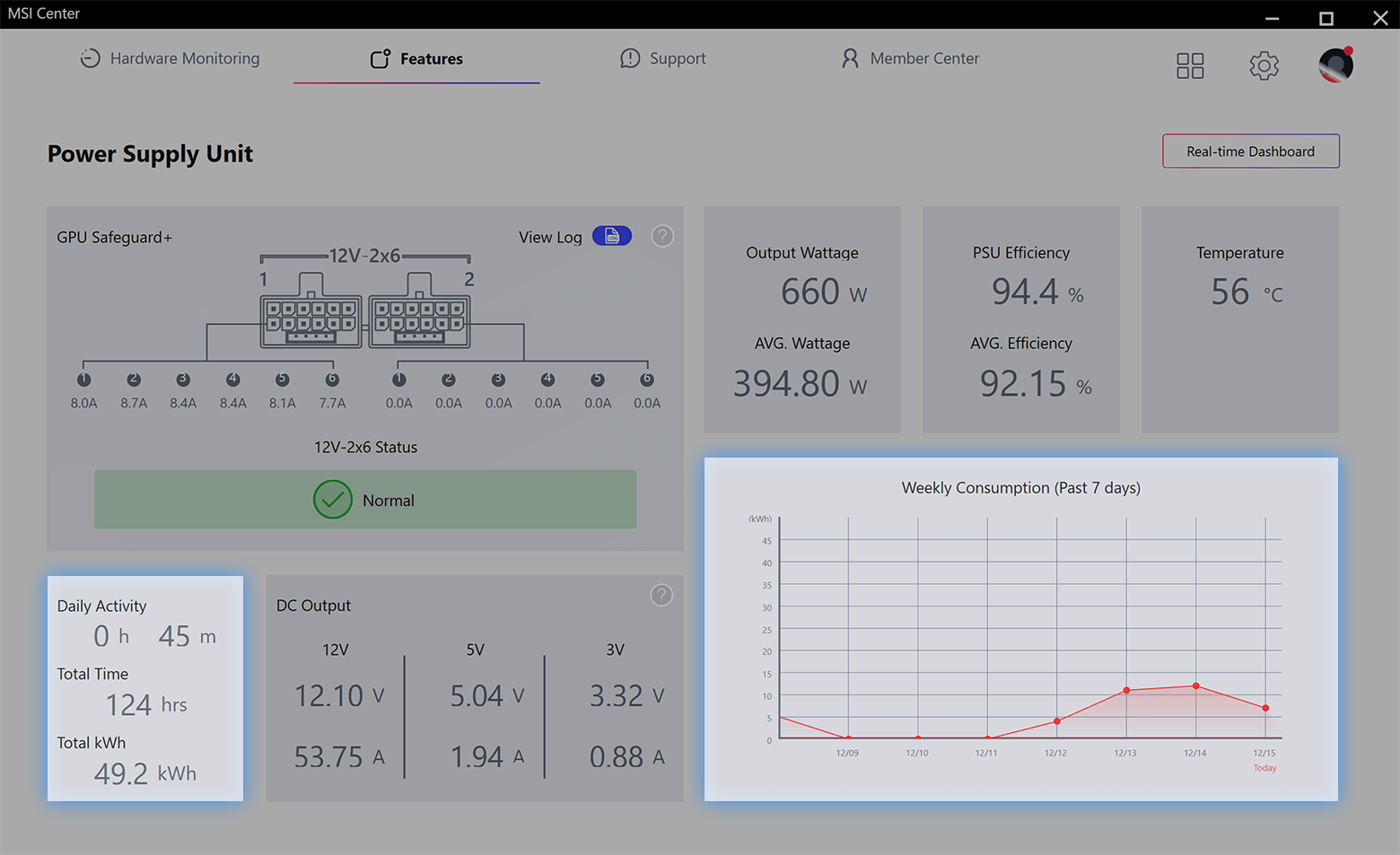This screenshot has width=1400, height=855.
Task: Click connector 2's pin 1 marker
Action: point(399,380)
